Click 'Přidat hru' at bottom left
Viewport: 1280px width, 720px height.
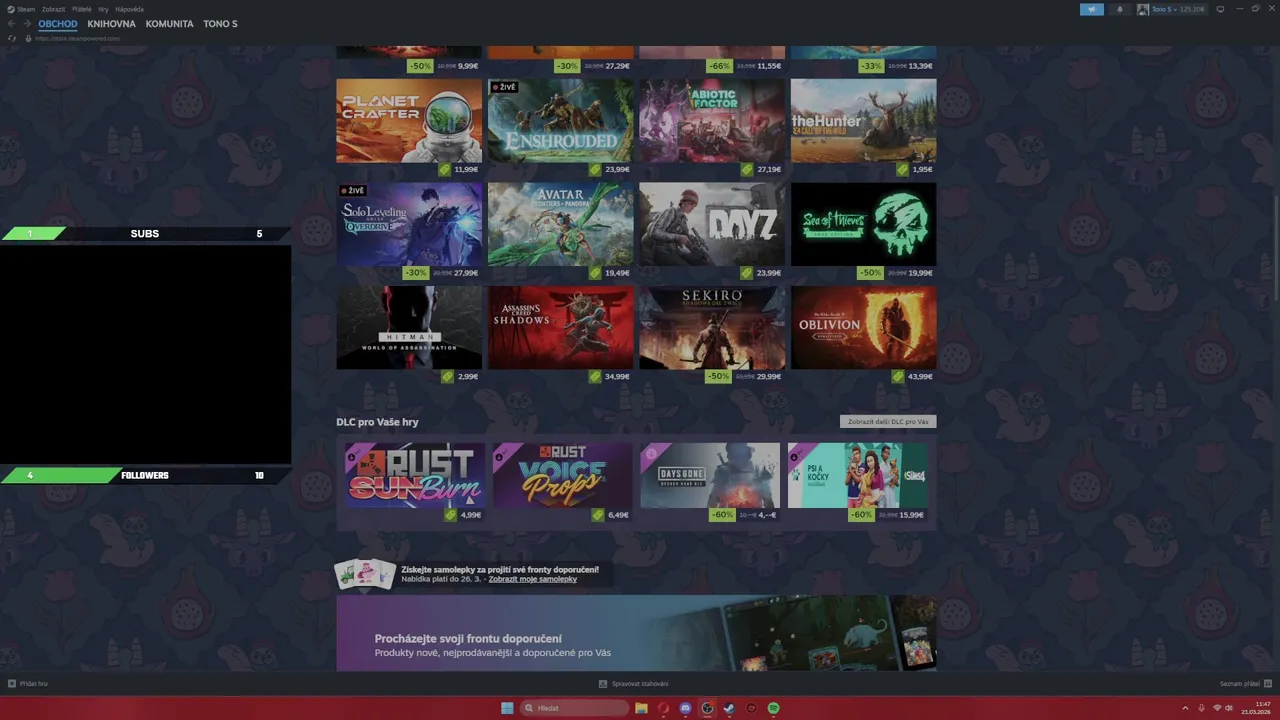(x=28, y=684)
